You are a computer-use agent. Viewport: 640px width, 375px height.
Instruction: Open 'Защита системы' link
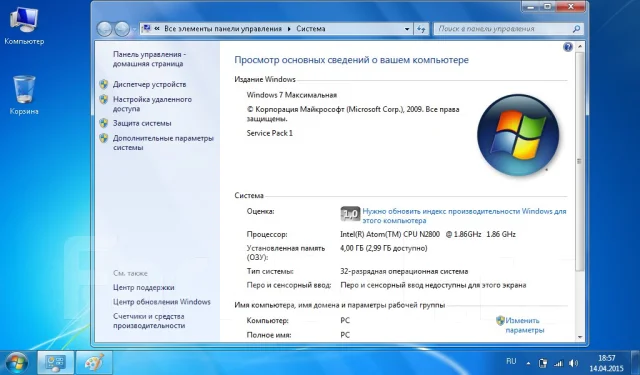(x=142, y=123)
